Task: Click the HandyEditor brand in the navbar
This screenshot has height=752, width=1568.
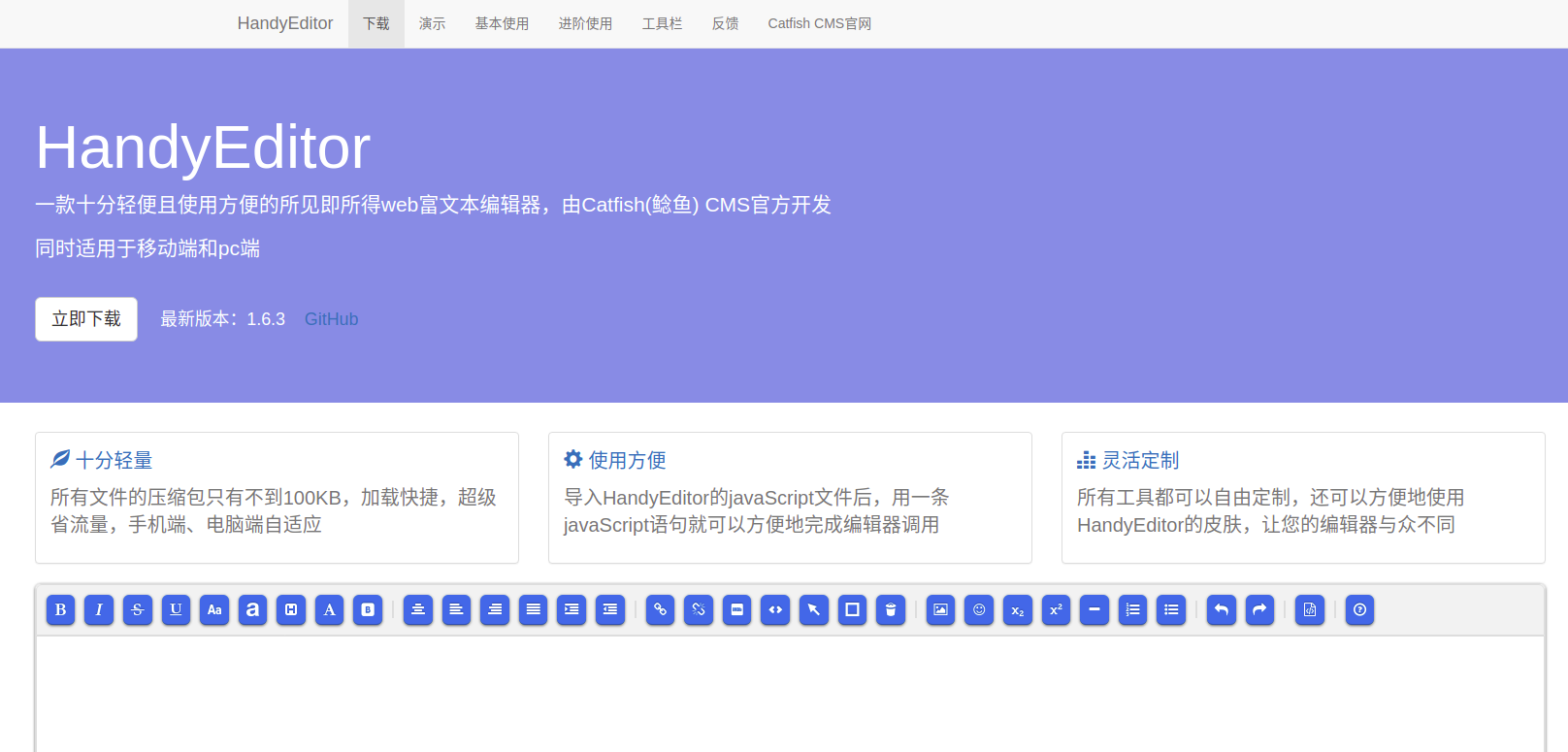Action: [285, 23]
